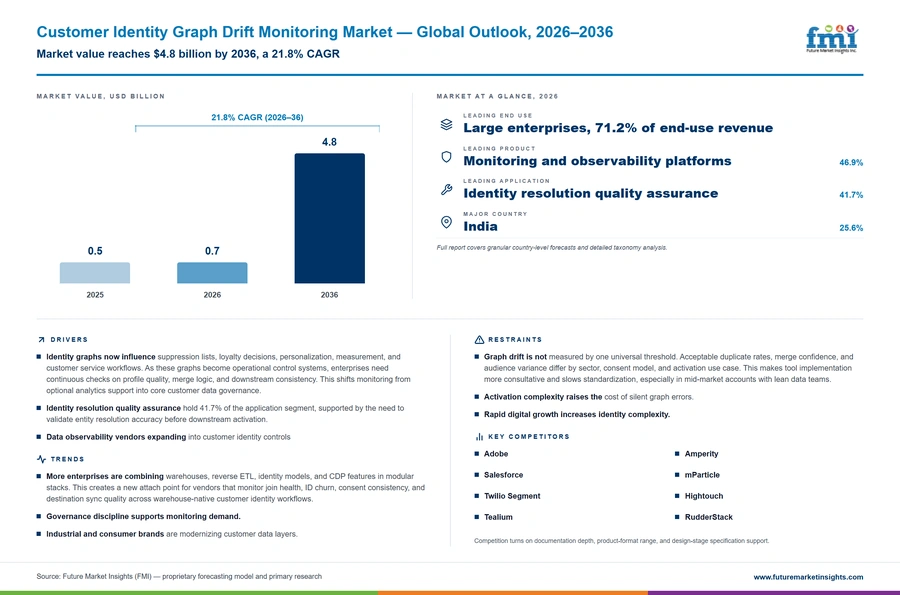Click the 4.8 value above the 2036 bar
The height and width of the screenshot is (595, 900).
[329, 142]
